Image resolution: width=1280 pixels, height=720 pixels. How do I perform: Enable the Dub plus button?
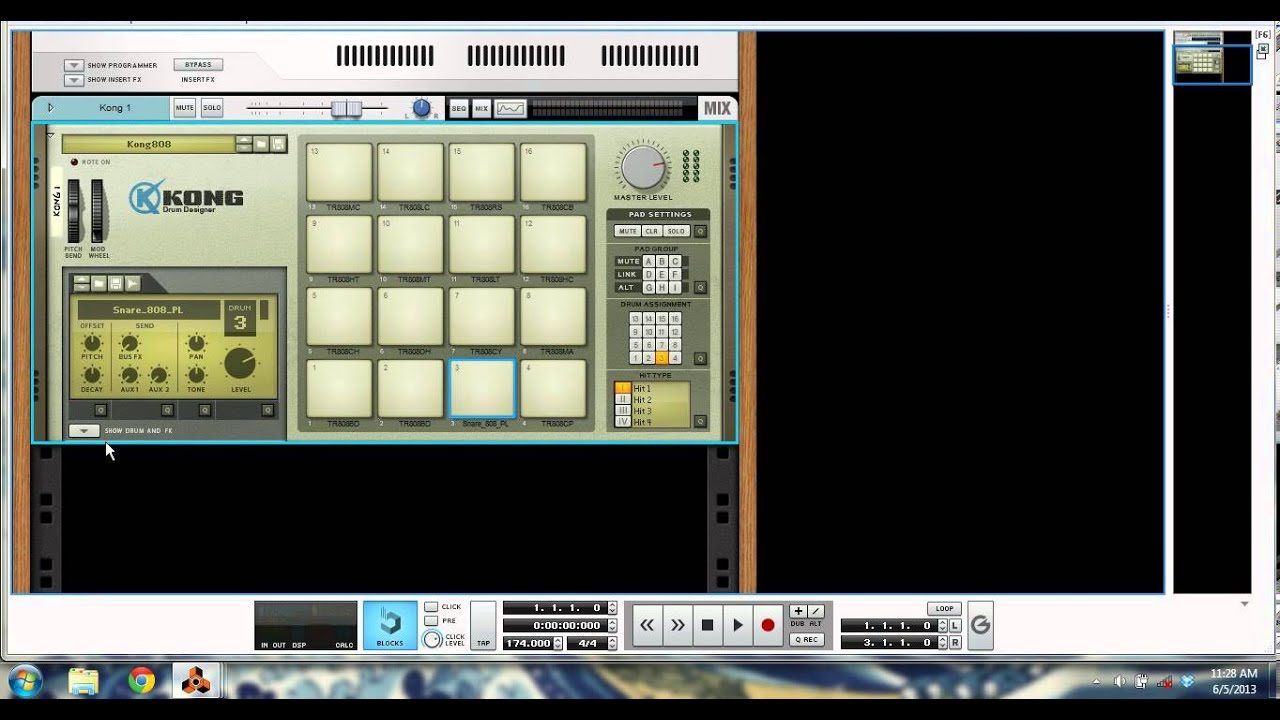coord(798,611)
